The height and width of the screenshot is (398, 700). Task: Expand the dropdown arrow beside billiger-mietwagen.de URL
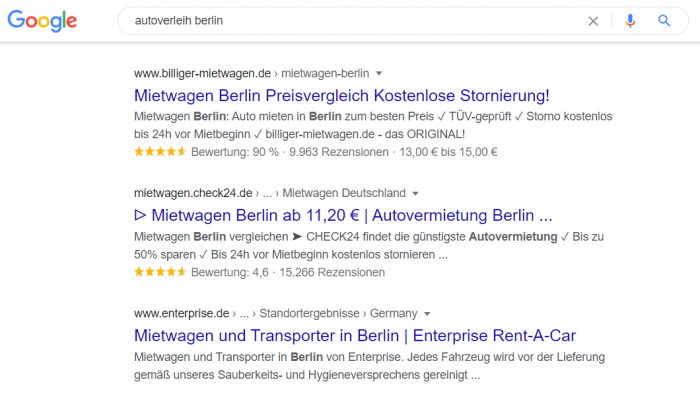point(379,73)
